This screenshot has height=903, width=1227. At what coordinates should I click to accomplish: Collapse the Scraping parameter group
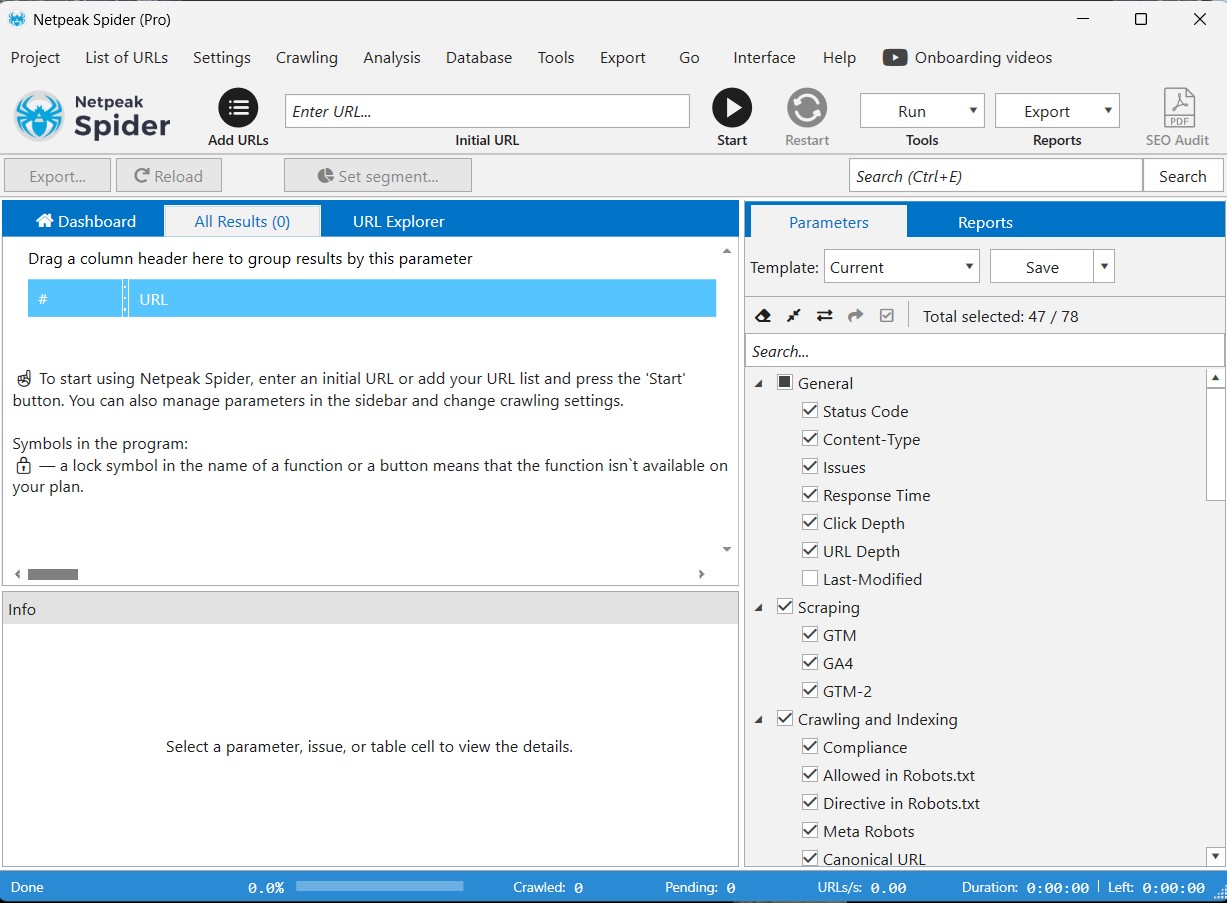[x=759, y=607]
